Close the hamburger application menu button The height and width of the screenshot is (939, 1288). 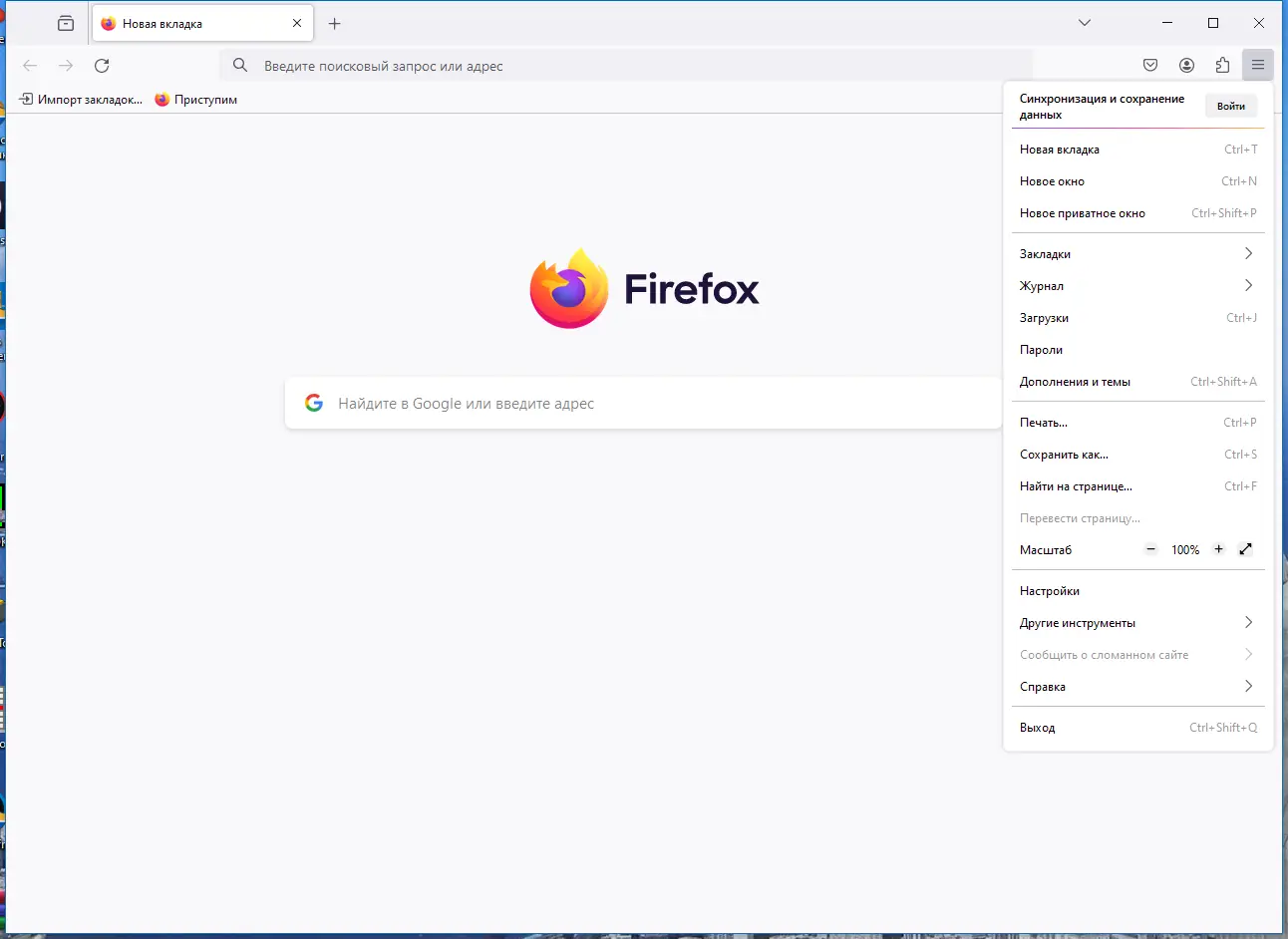1258,66
